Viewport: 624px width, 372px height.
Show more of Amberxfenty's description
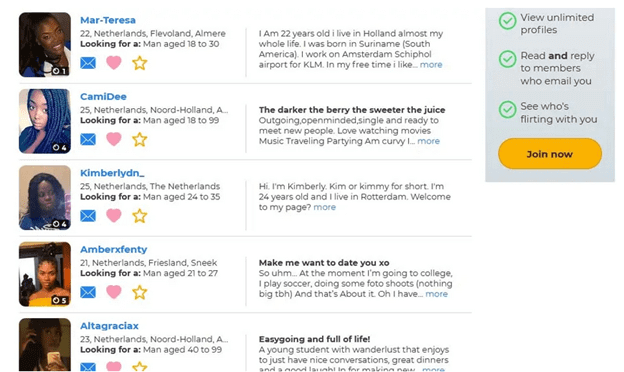[x=437, y=294]
